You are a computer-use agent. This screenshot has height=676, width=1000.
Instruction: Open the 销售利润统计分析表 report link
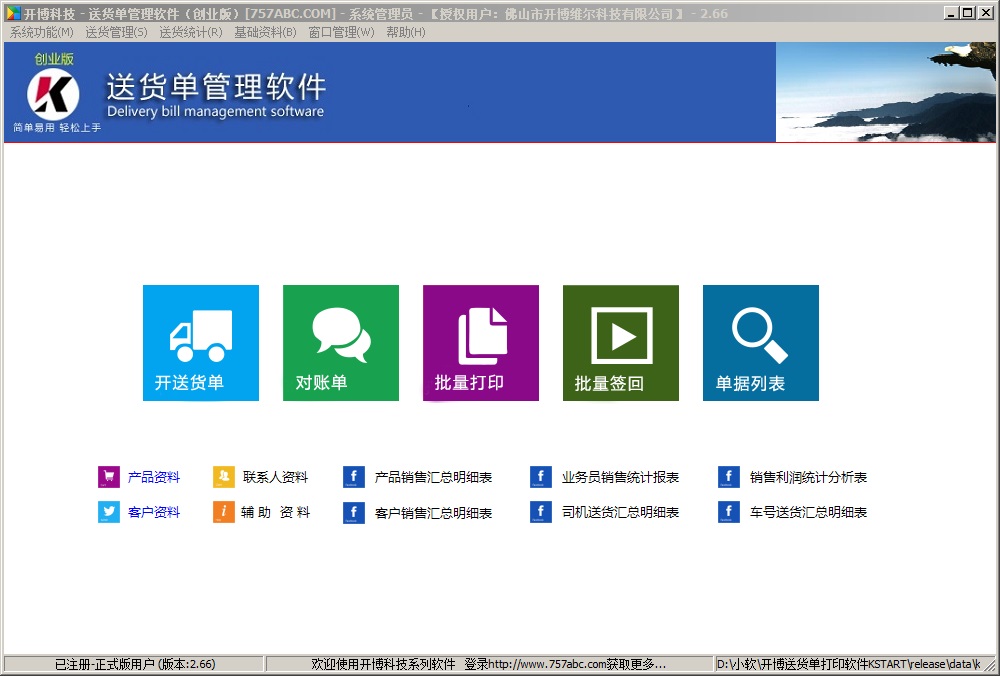808,477
